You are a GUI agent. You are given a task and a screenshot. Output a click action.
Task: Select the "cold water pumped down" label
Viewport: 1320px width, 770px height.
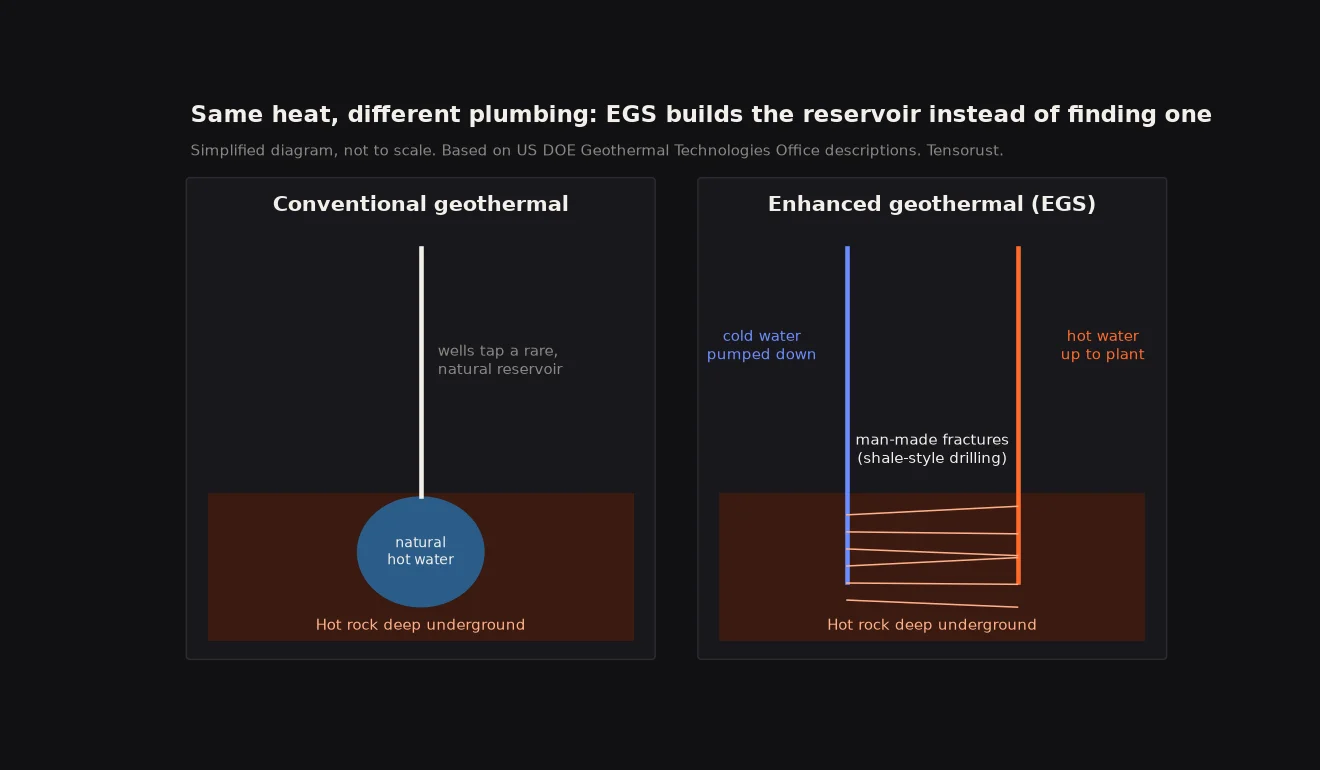(x=762, y=345)
